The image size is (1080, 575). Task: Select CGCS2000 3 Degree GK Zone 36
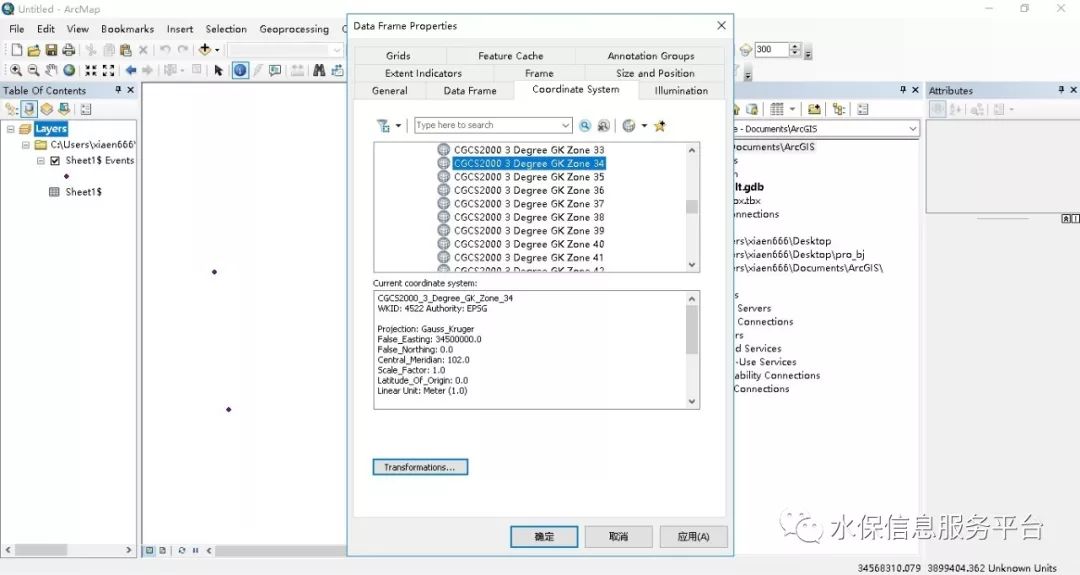529,190
